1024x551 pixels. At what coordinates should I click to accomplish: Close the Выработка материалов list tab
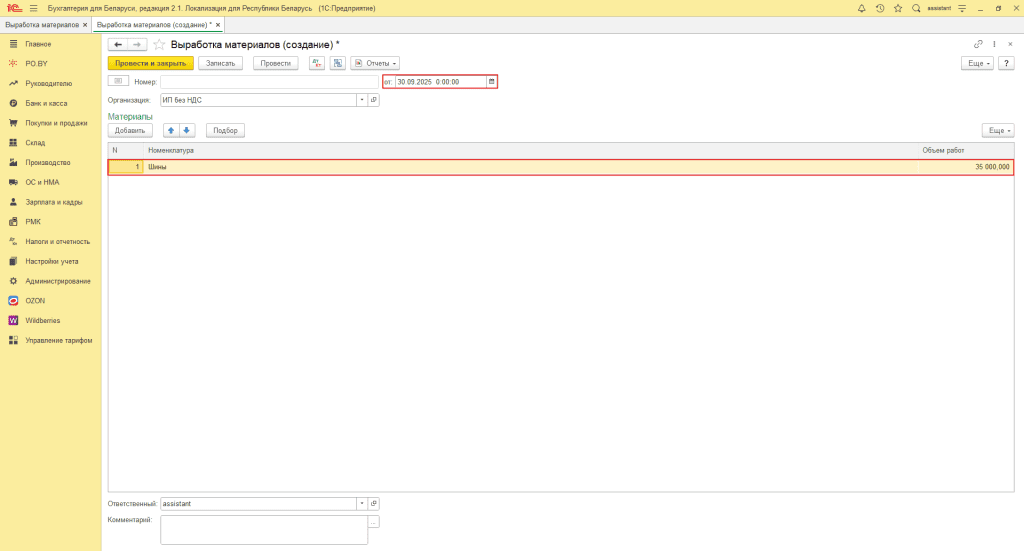pos(85,25)
